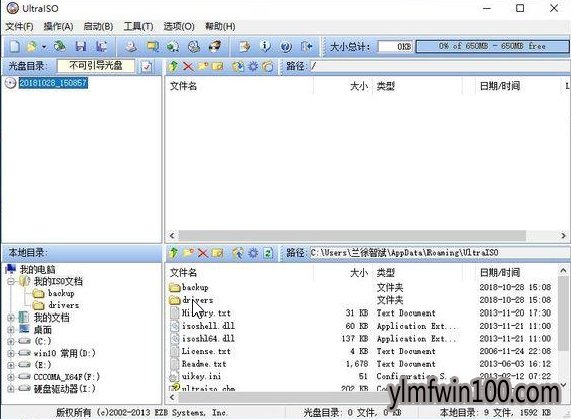Click the 650MB capacity progress bar
The width and height of the screenshot is (571, 419).
[492, 46]
